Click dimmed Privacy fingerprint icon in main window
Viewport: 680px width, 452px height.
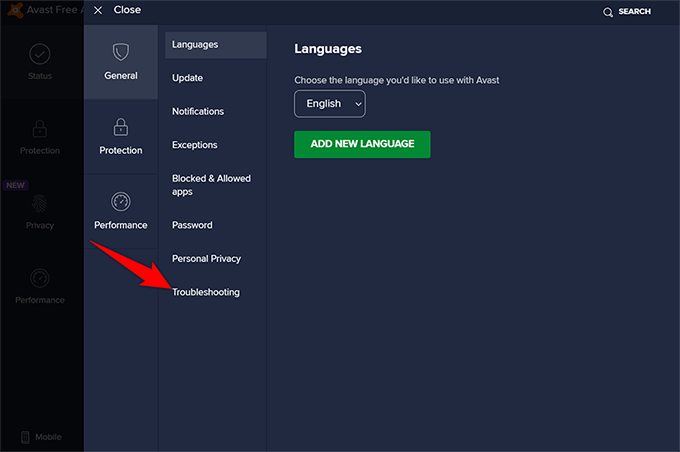[x=39, y=203]
